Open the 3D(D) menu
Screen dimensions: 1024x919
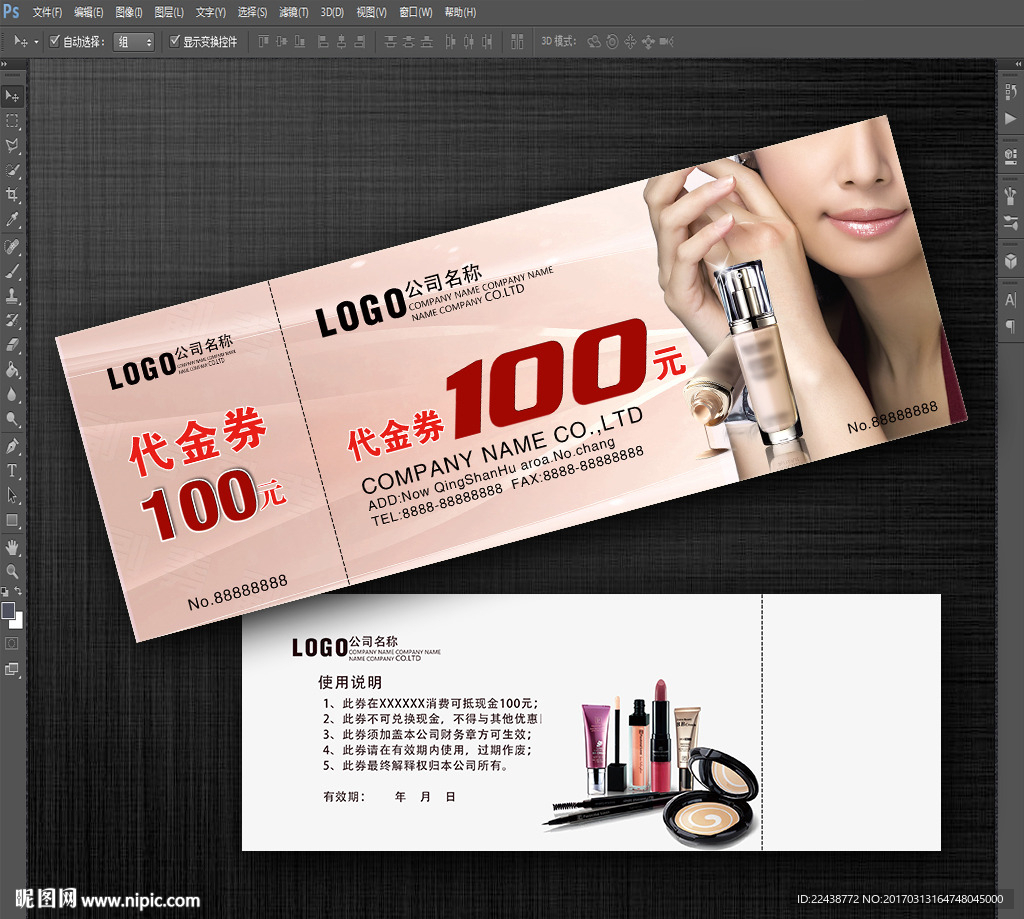(x=332, y=12)
